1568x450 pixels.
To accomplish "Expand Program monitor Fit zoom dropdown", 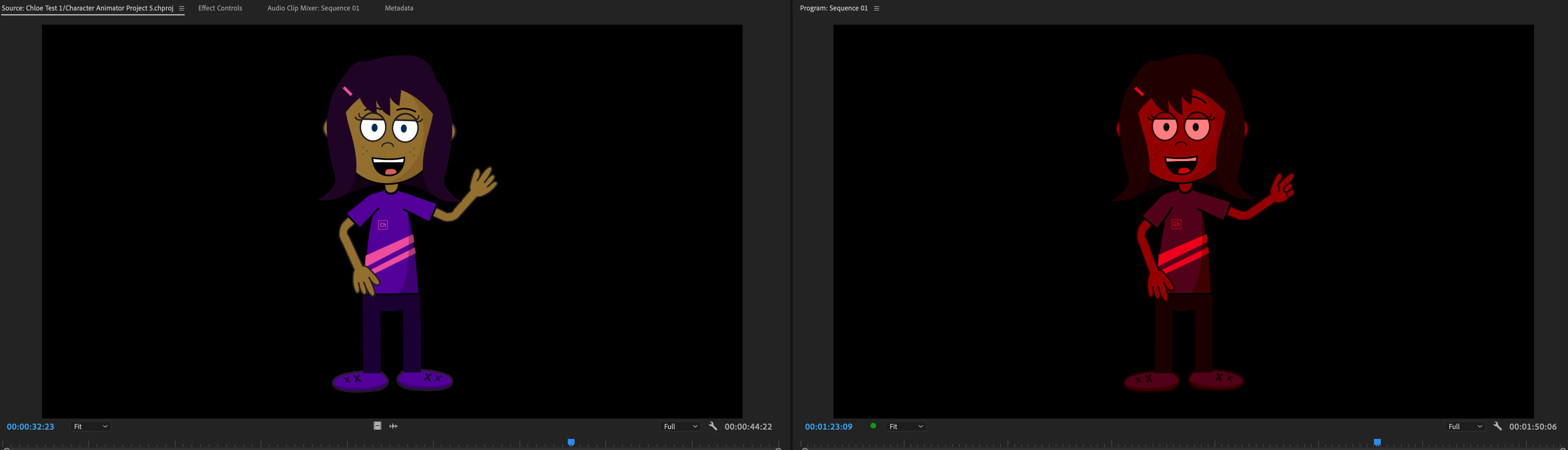I will 906,426.
